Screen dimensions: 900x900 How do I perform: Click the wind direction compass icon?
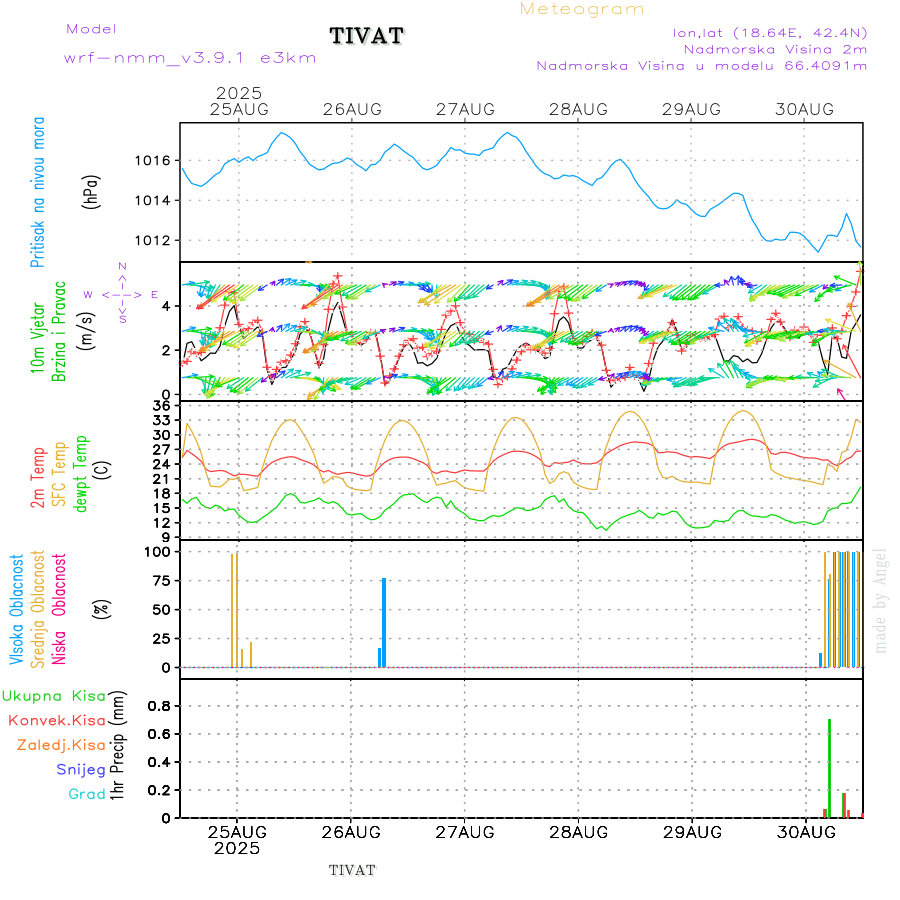(122, 294)
